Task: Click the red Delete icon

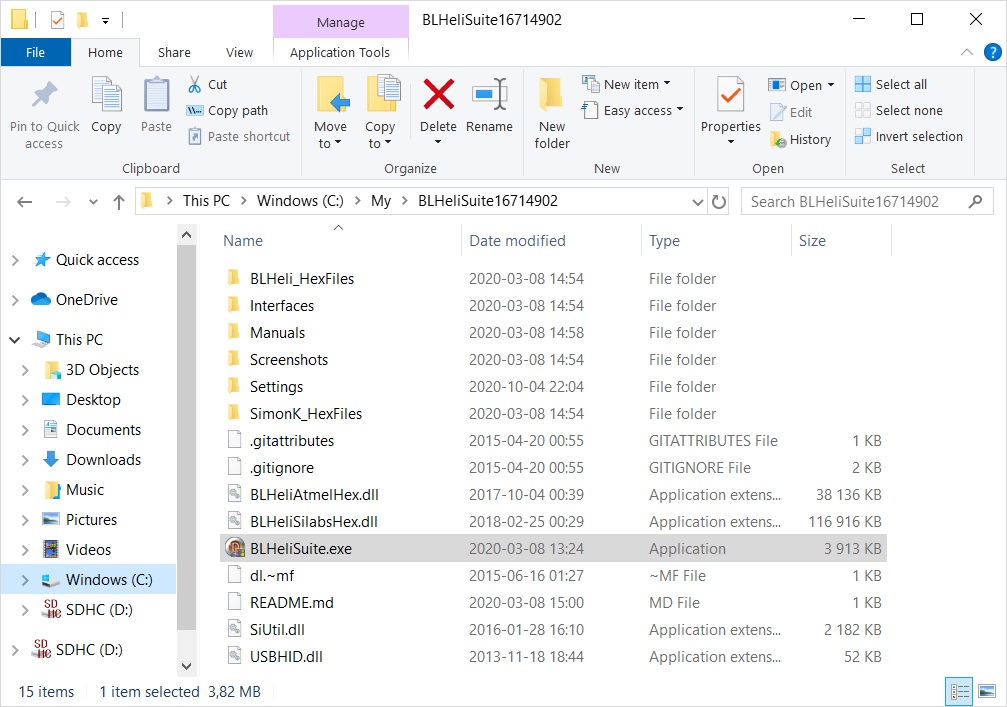Action: pos(439,94)
